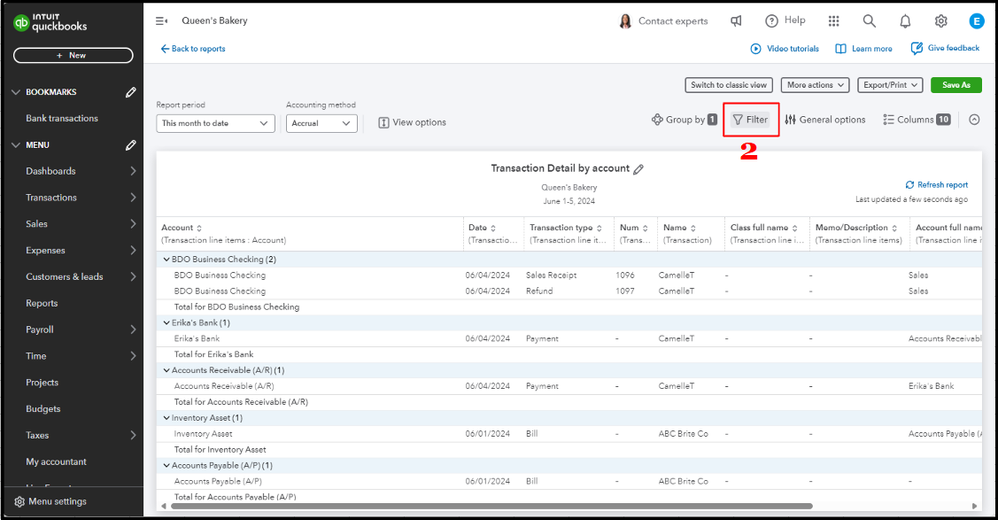Open the Export/Print dropdown
Viewport: 998px width, 520px height.
890,85
